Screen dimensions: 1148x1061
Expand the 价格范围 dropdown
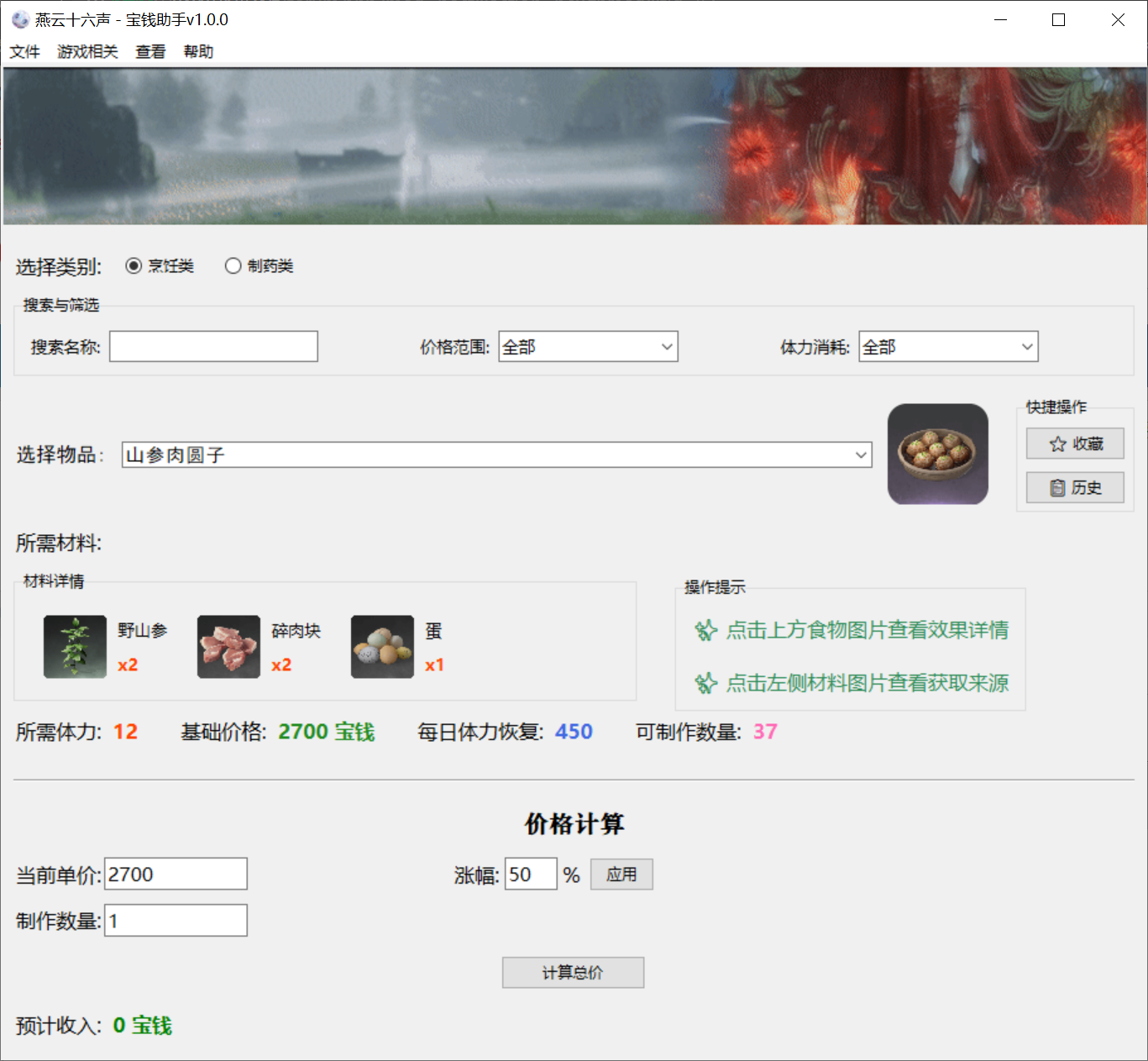tap(588, 347)
